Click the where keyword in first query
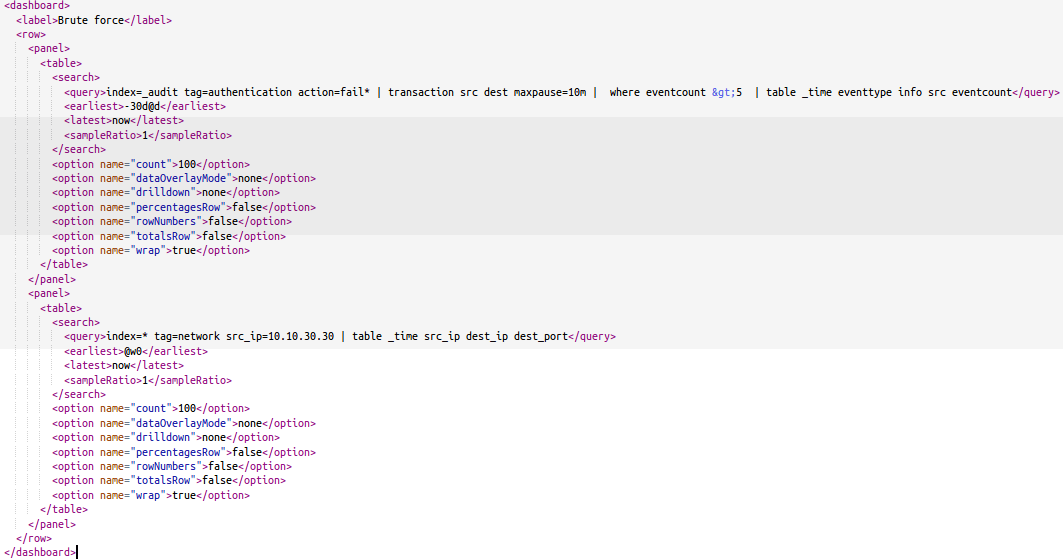This screenshot has height=560, width=1063. point(624,92)
